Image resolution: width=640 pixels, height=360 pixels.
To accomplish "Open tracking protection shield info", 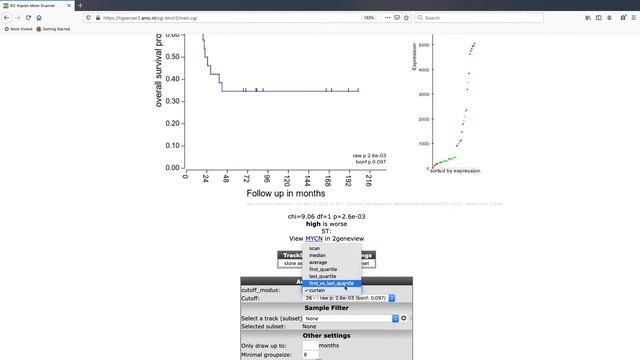I will pyautogui.click(x=89, y=18).
